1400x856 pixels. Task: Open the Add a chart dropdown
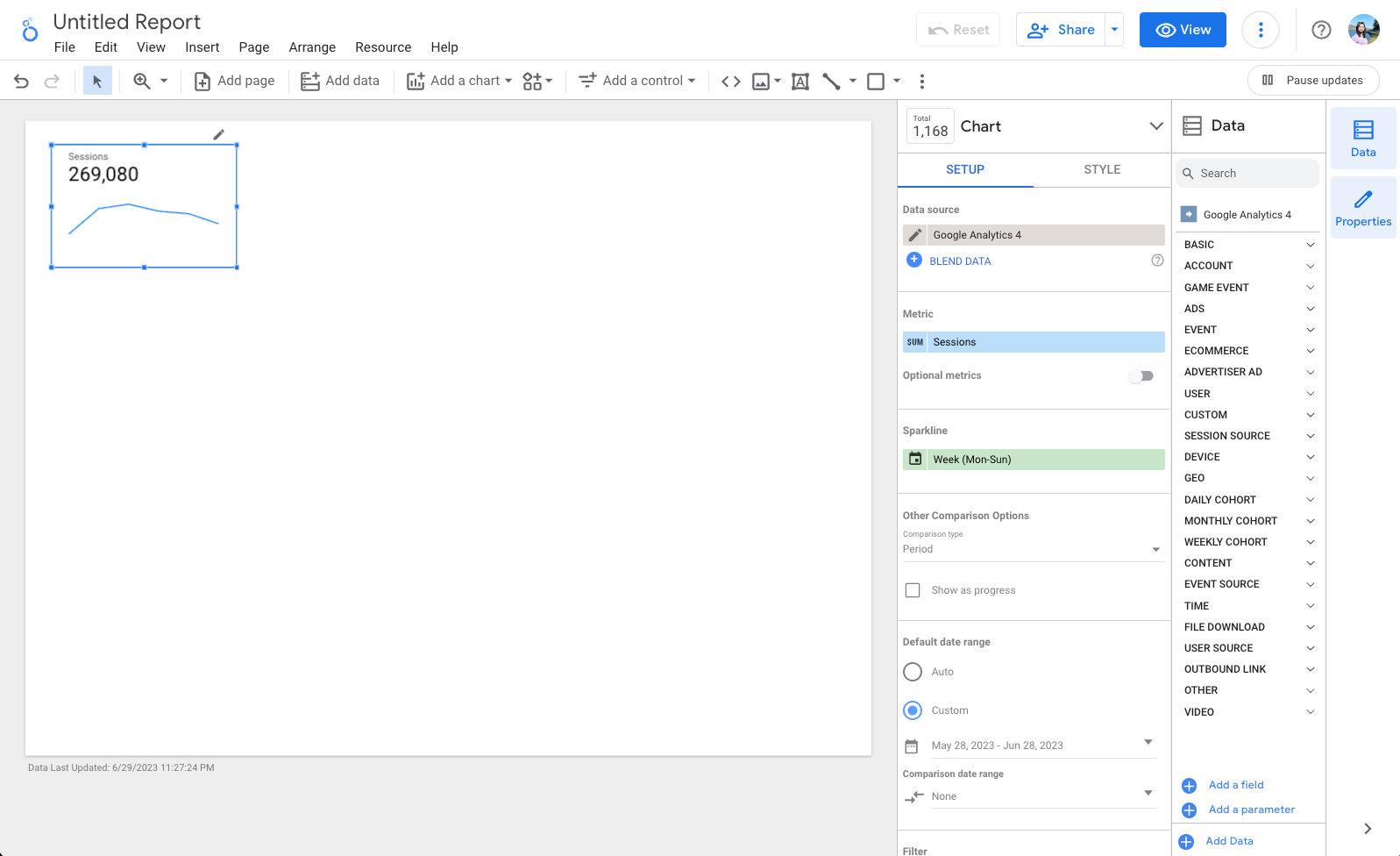coord(458,81)
